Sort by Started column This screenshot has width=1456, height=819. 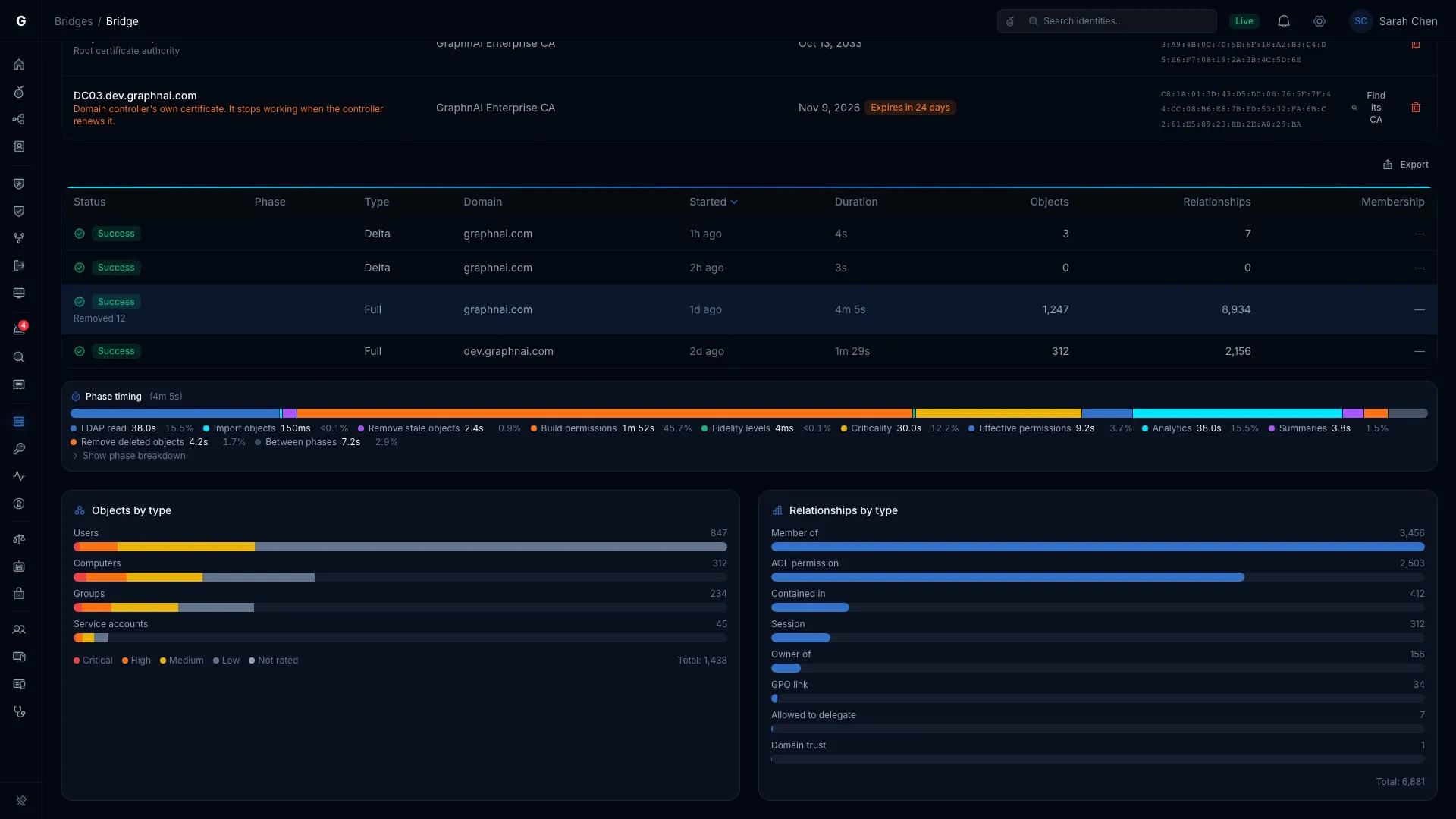pos(713,202)
